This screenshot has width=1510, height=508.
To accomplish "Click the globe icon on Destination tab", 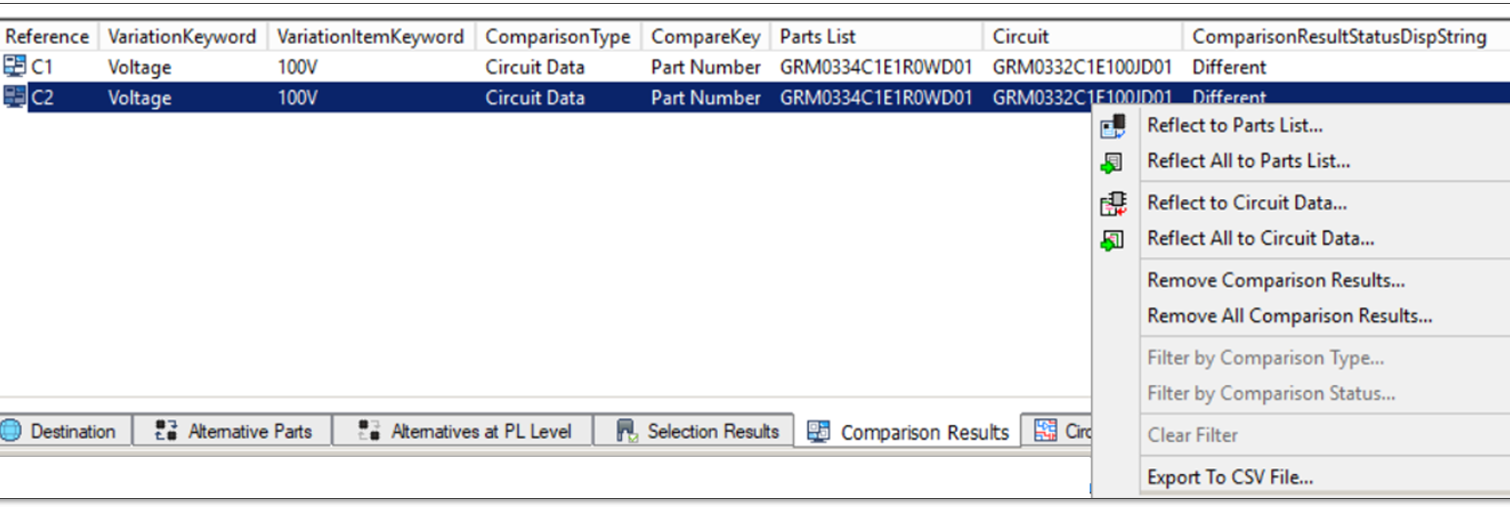I will coord(12,431).
